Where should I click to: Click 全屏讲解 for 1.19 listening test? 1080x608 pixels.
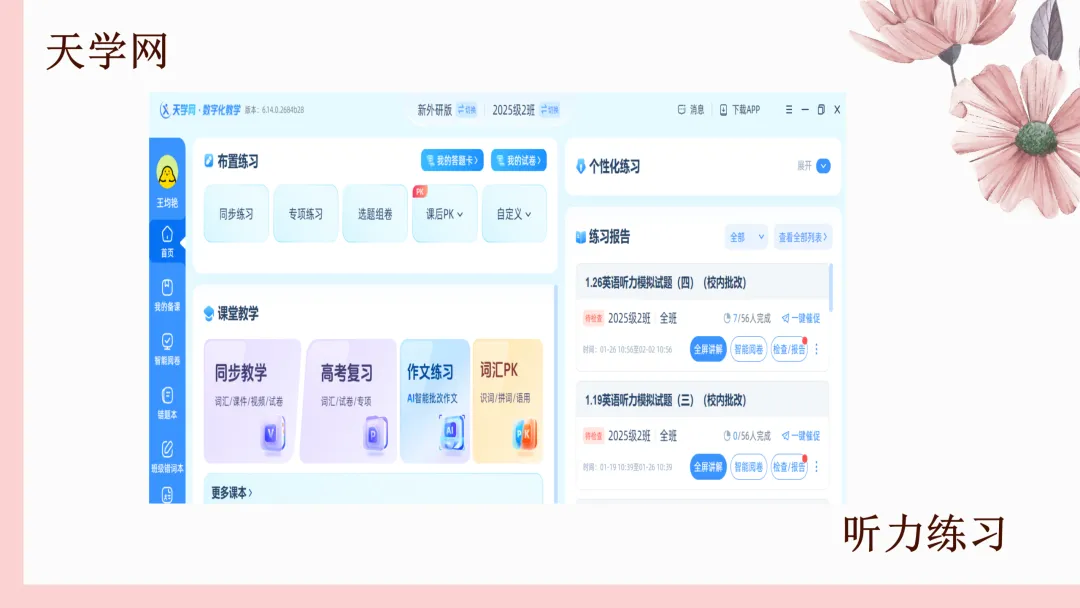(x=708, y=467)
